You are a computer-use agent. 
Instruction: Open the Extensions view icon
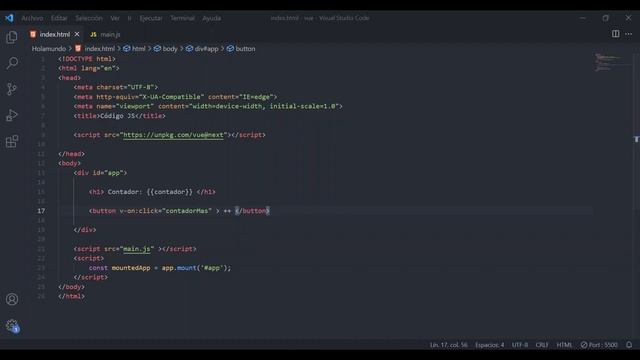tap(12, 142)
